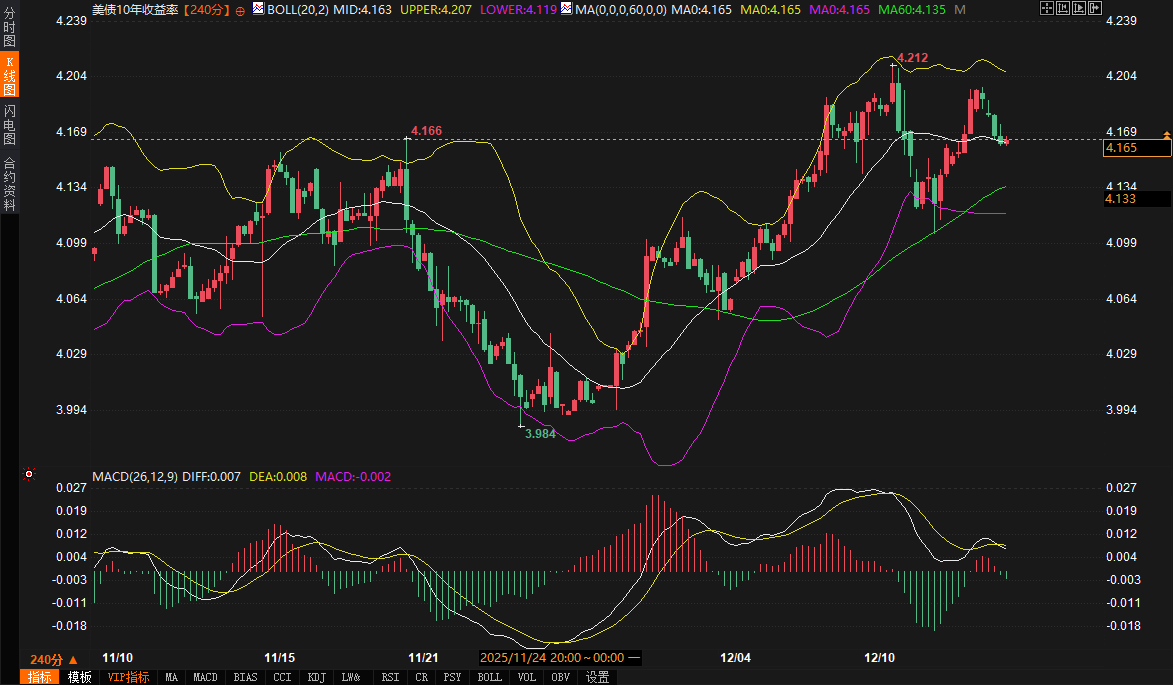This screenshot has width=1173, height=685.
Task: Toggle the MACD indicator in the bottom bar
Action: tap(205, 677)
